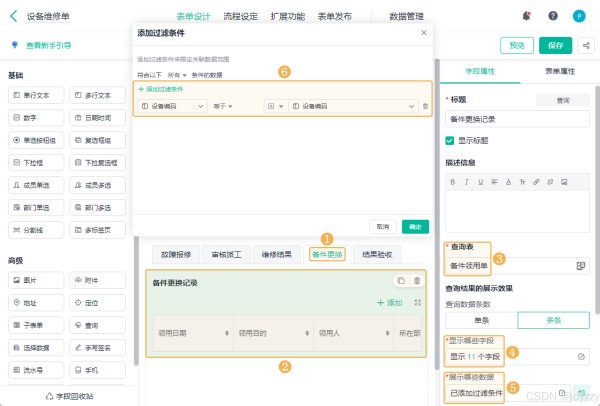Click 取消 in the filter dialog
Viewport: 600px width, 406px height.
pos(383,227)
